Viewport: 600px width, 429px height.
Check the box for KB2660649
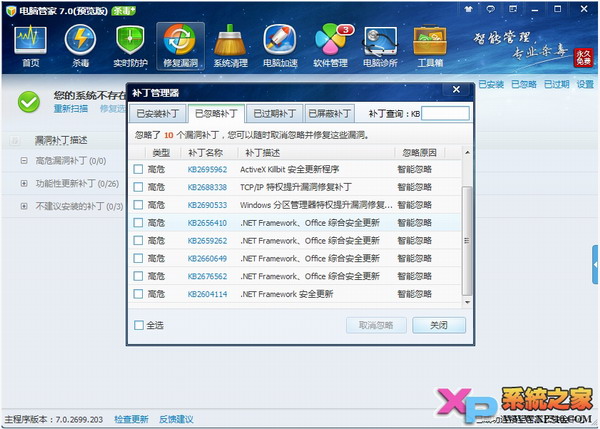(138, 258)
